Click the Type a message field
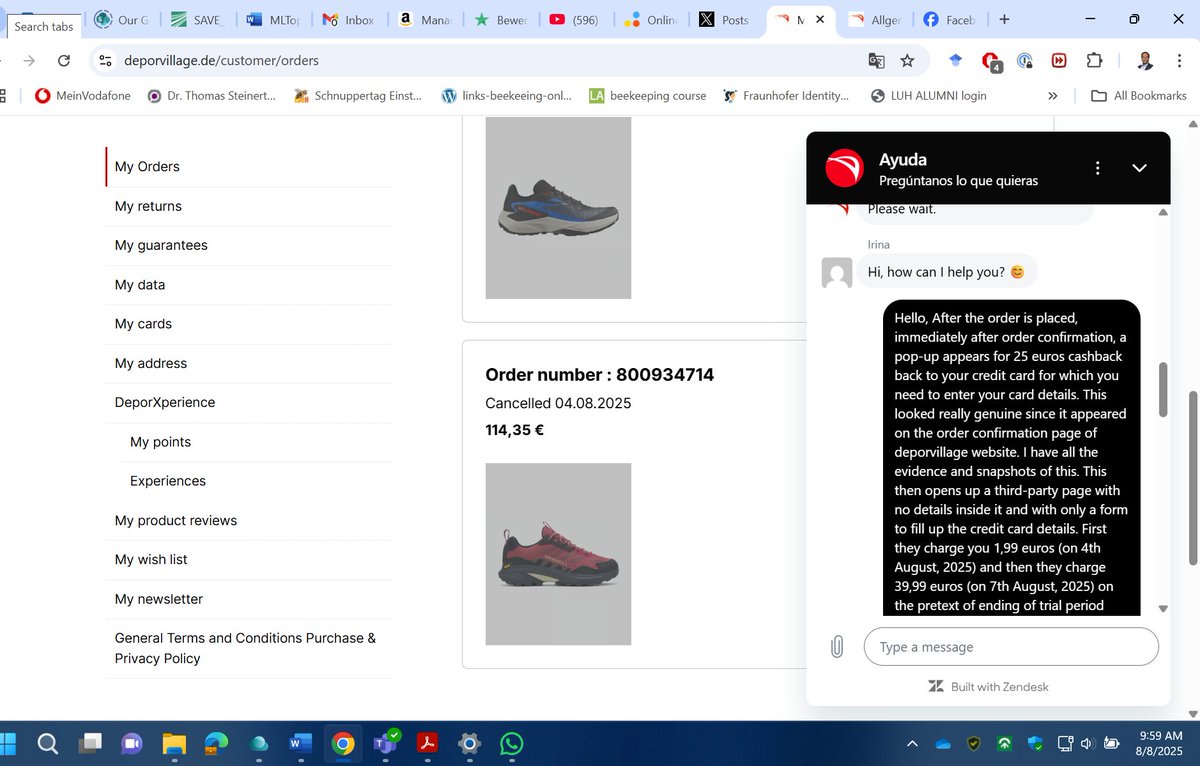Image resolution: width=1200 pixels, height=766 pixels. click(x=1011, y=647)
